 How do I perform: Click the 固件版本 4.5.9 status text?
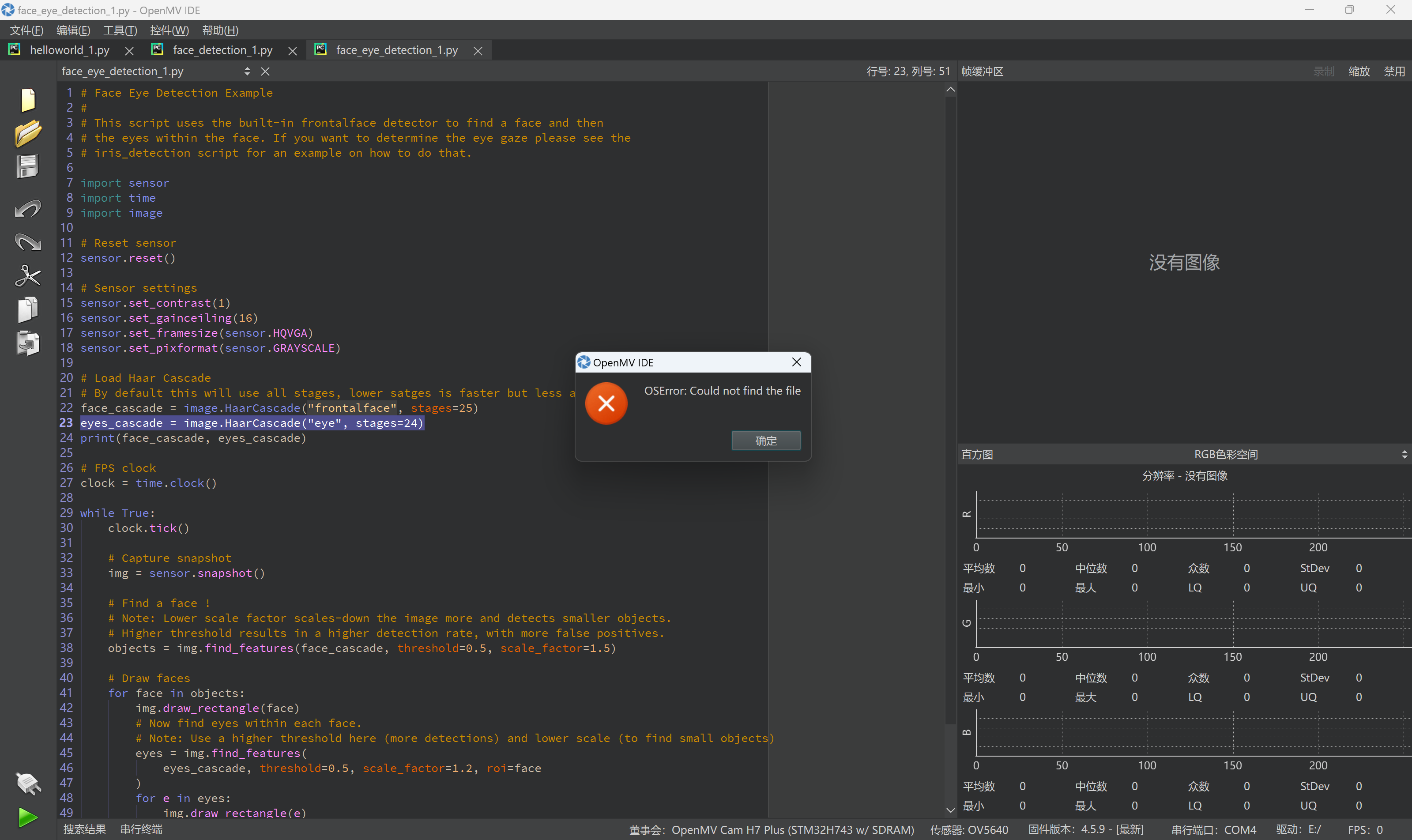[x=1086, y=829]
